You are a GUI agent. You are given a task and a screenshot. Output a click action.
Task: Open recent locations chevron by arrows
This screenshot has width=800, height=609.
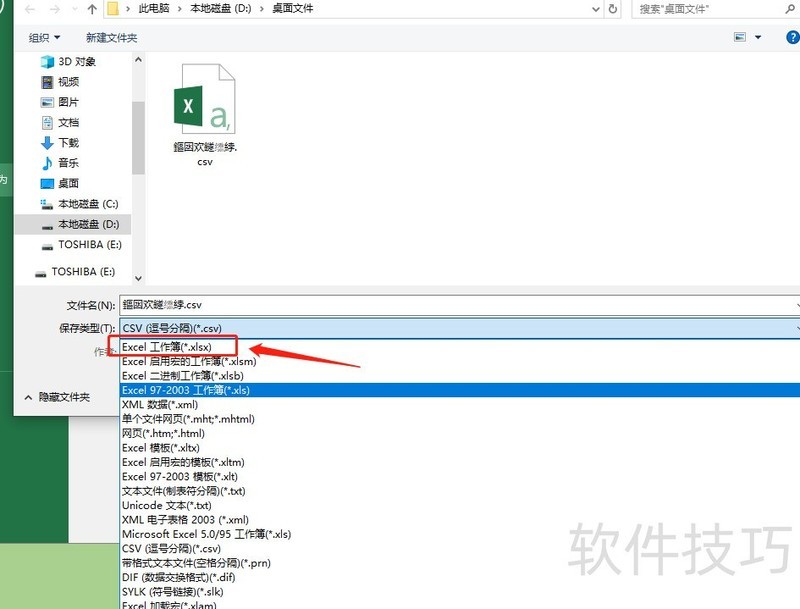tap(74, 9)
